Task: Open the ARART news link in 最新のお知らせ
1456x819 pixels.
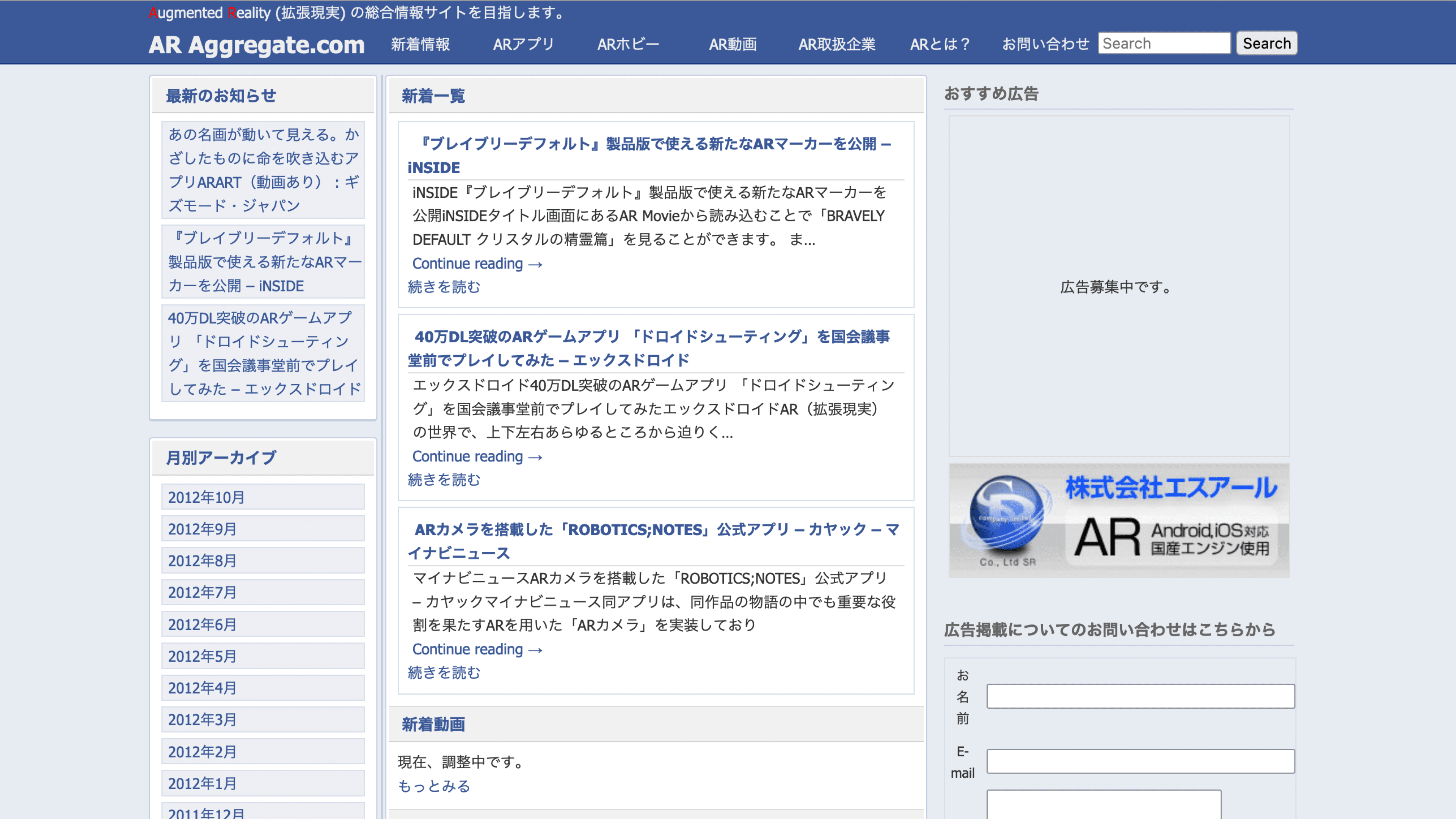Action: 264,169
